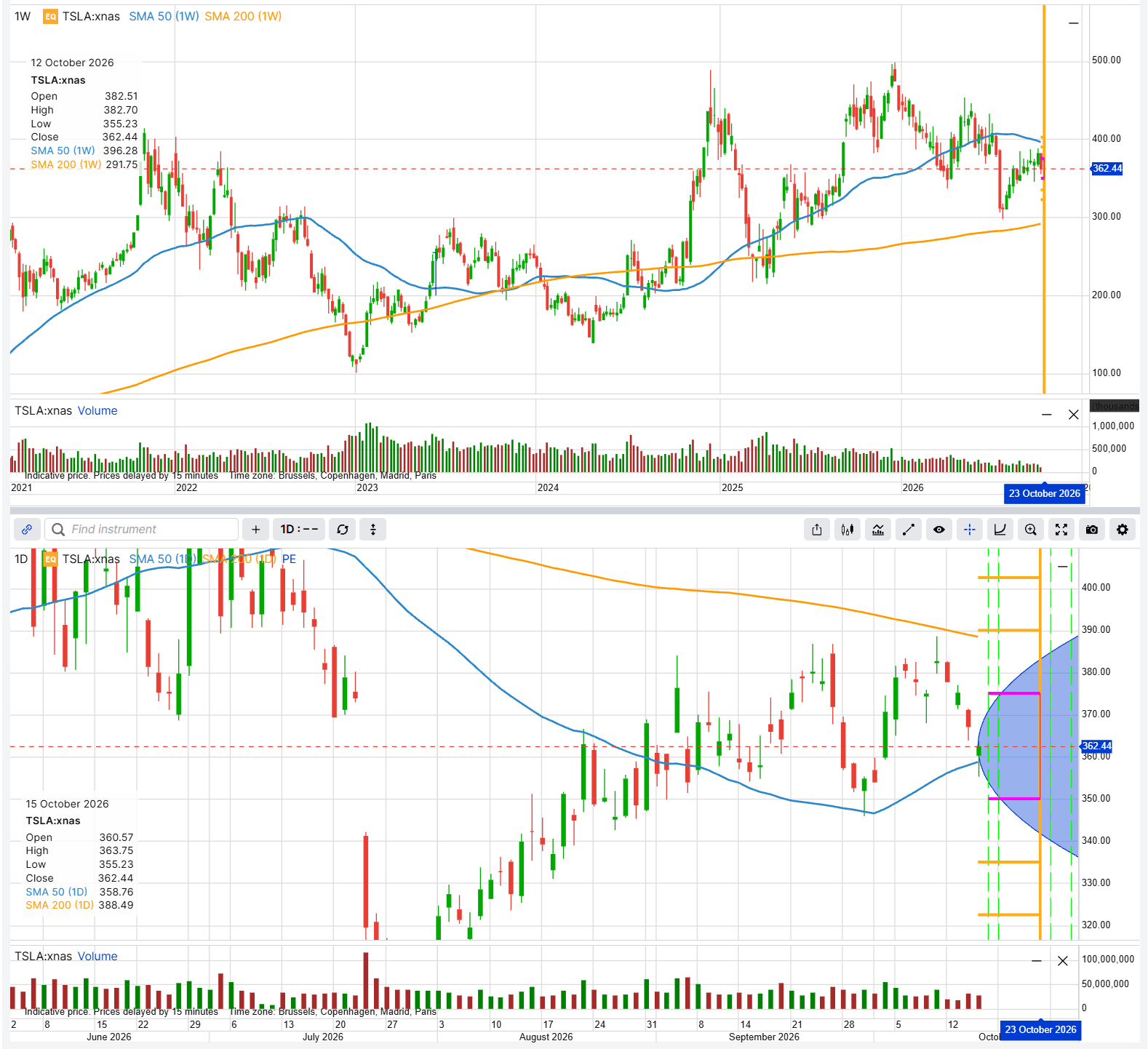Open chart settings gear icon
The height and width of the screenshot is (1049, 1148).
[1123, 530]
